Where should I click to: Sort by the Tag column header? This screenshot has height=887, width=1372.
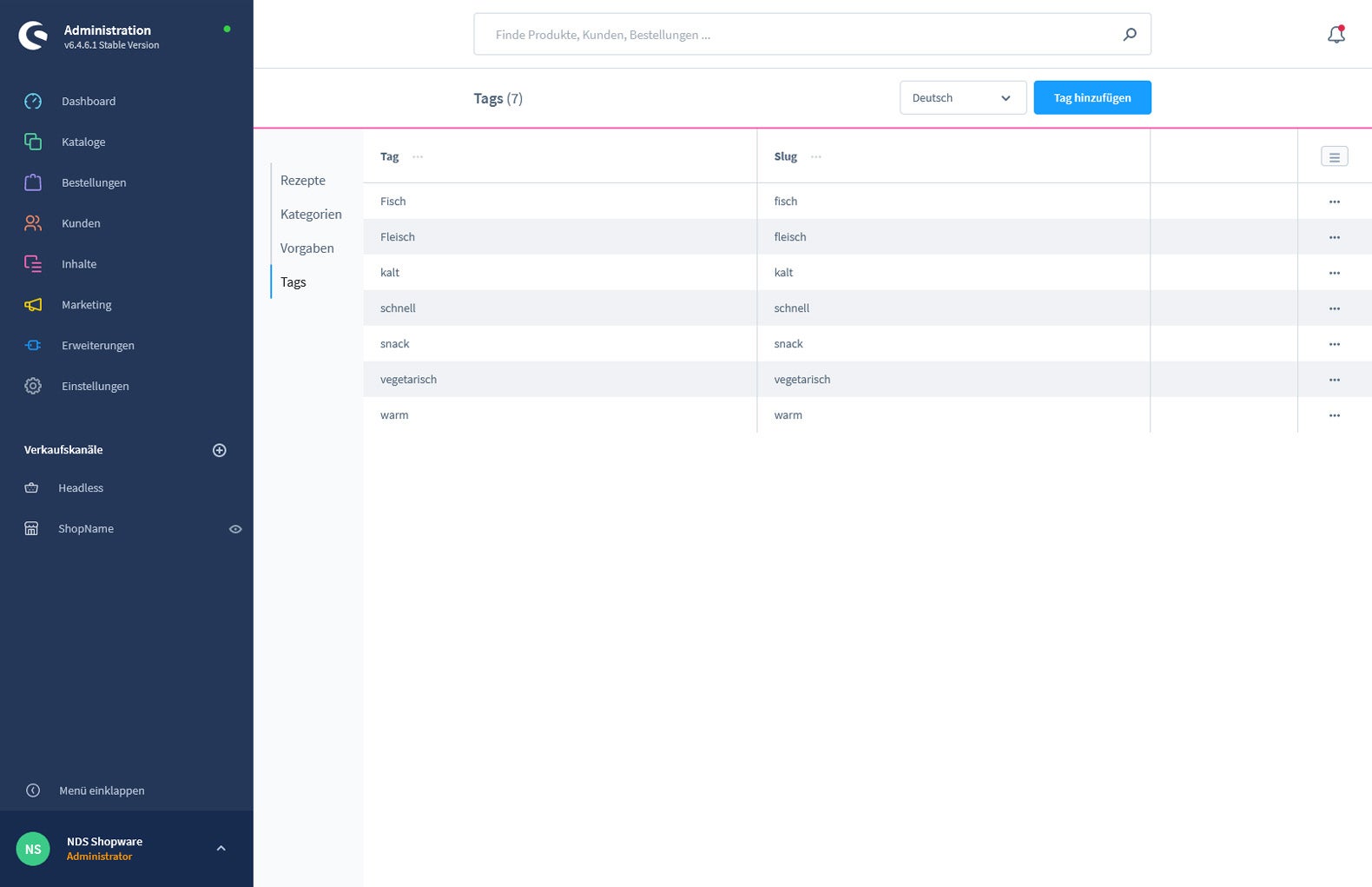pos(389,156)
